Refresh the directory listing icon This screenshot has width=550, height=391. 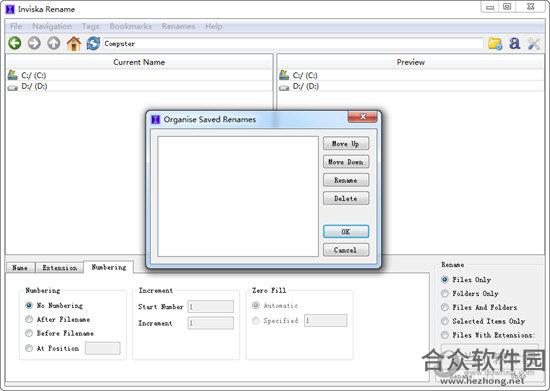click(x=93, y=43)
